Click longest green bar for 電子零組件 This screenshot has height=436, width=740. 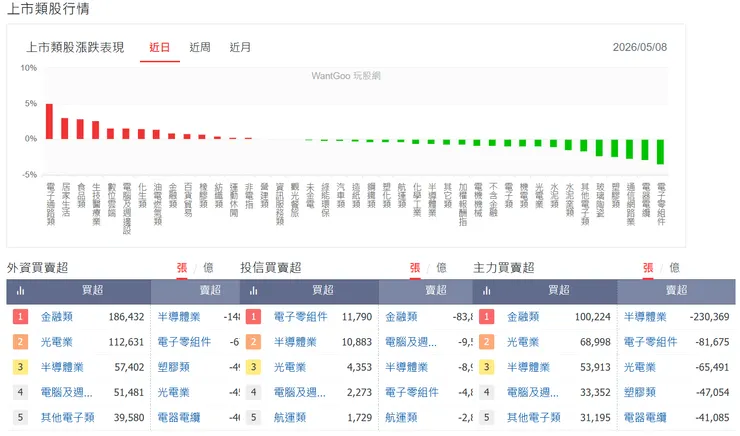[661, 151]
